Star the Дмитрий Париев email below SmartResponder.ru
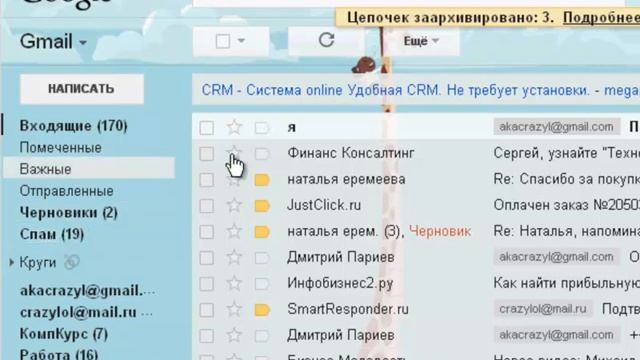 coord(234,336)
